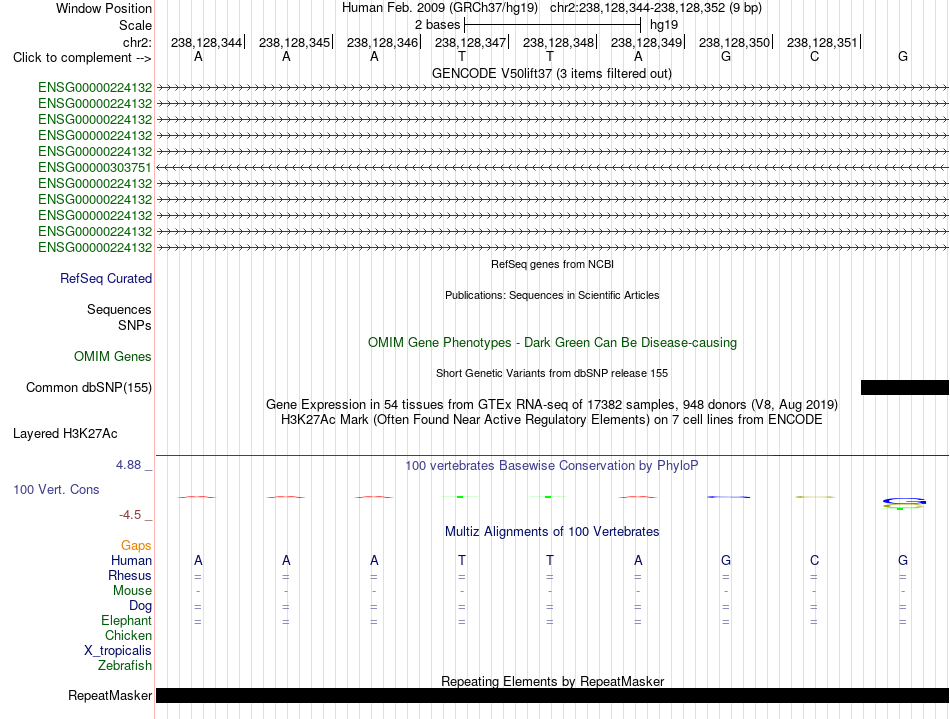Click the ENSG00000303751 gene label

[x=95, y=167]
